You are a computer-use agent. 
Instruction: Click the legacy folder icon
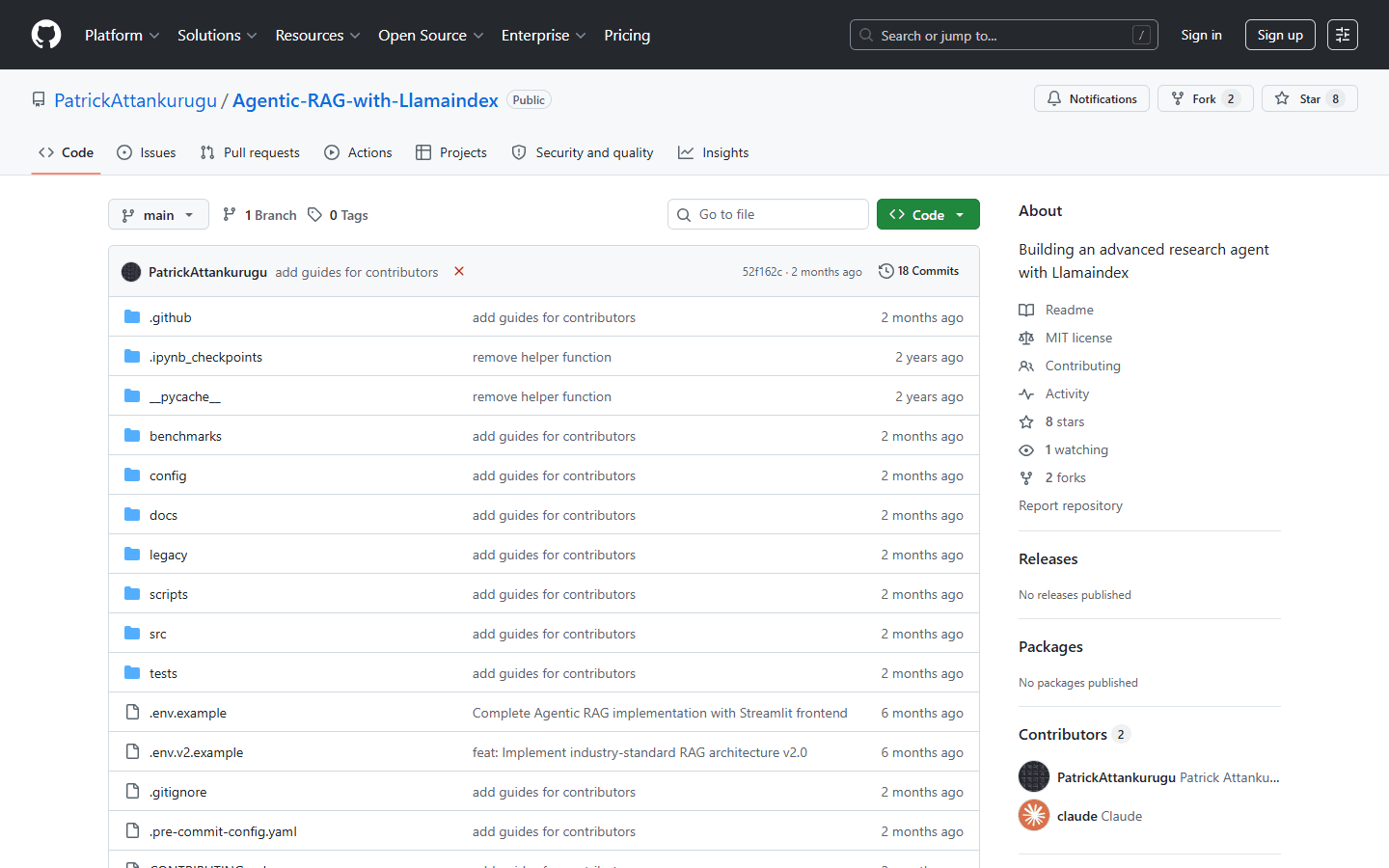coord(132,554)
